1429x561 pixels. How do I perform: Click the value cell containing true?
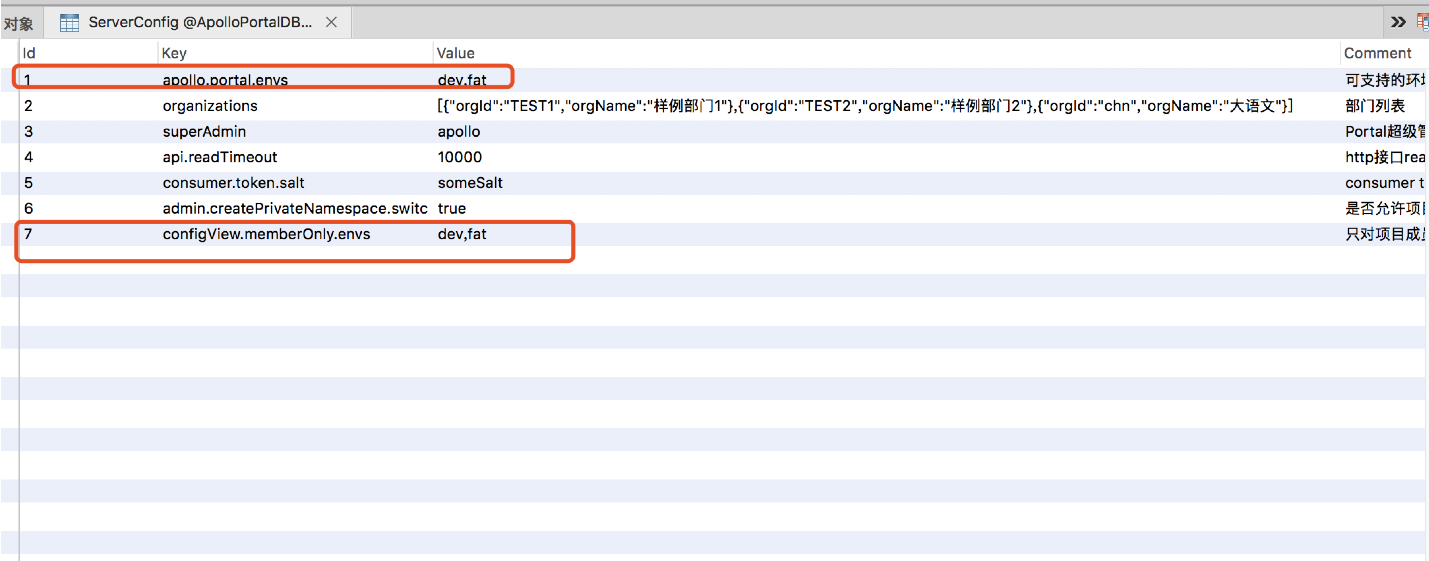tap(886, 209)
